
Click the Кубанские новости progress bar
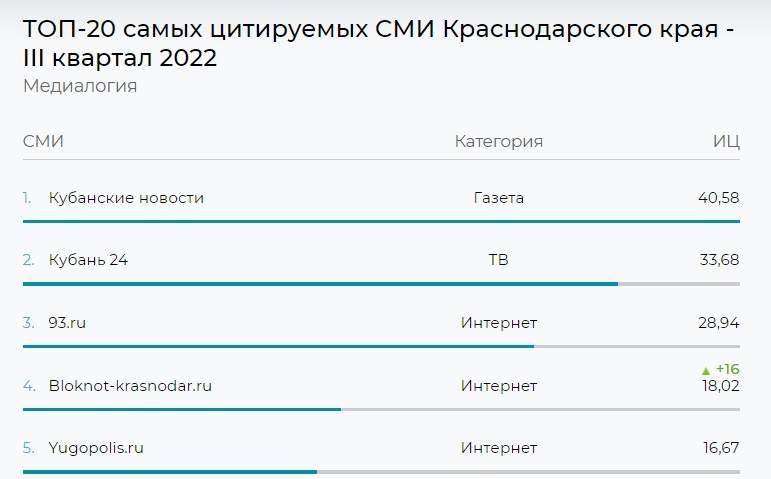pyautogui.click(x=381, y=221)
